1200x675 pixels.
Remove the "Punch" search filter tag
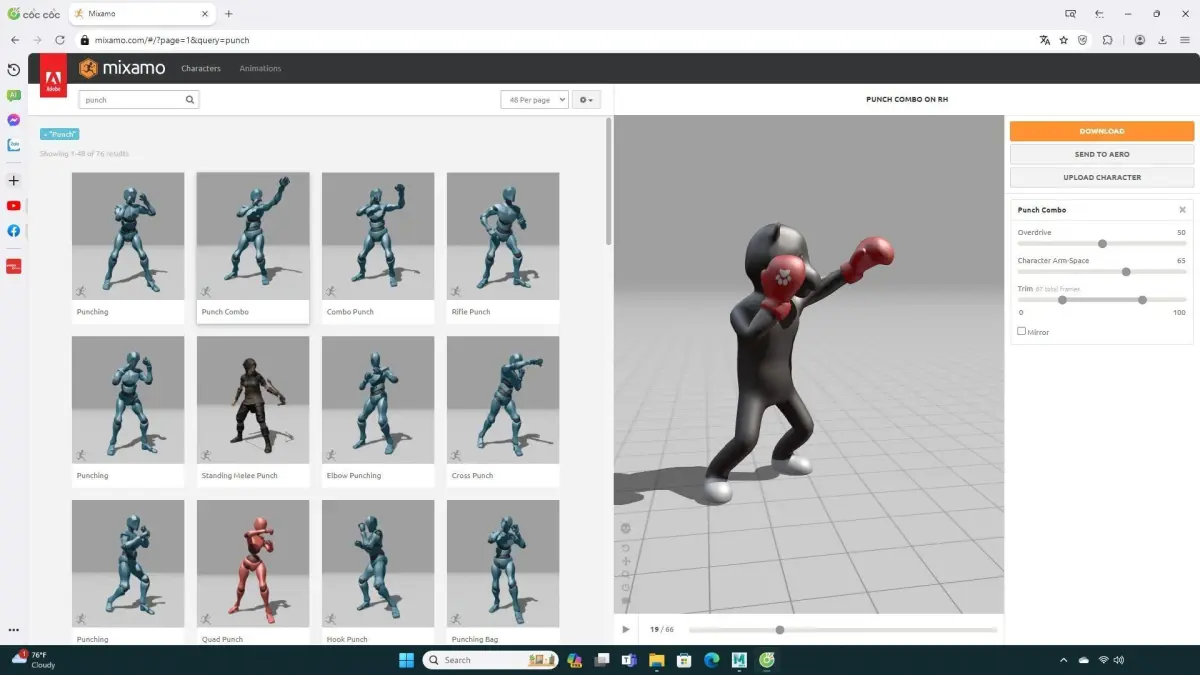tap(59, 134)
